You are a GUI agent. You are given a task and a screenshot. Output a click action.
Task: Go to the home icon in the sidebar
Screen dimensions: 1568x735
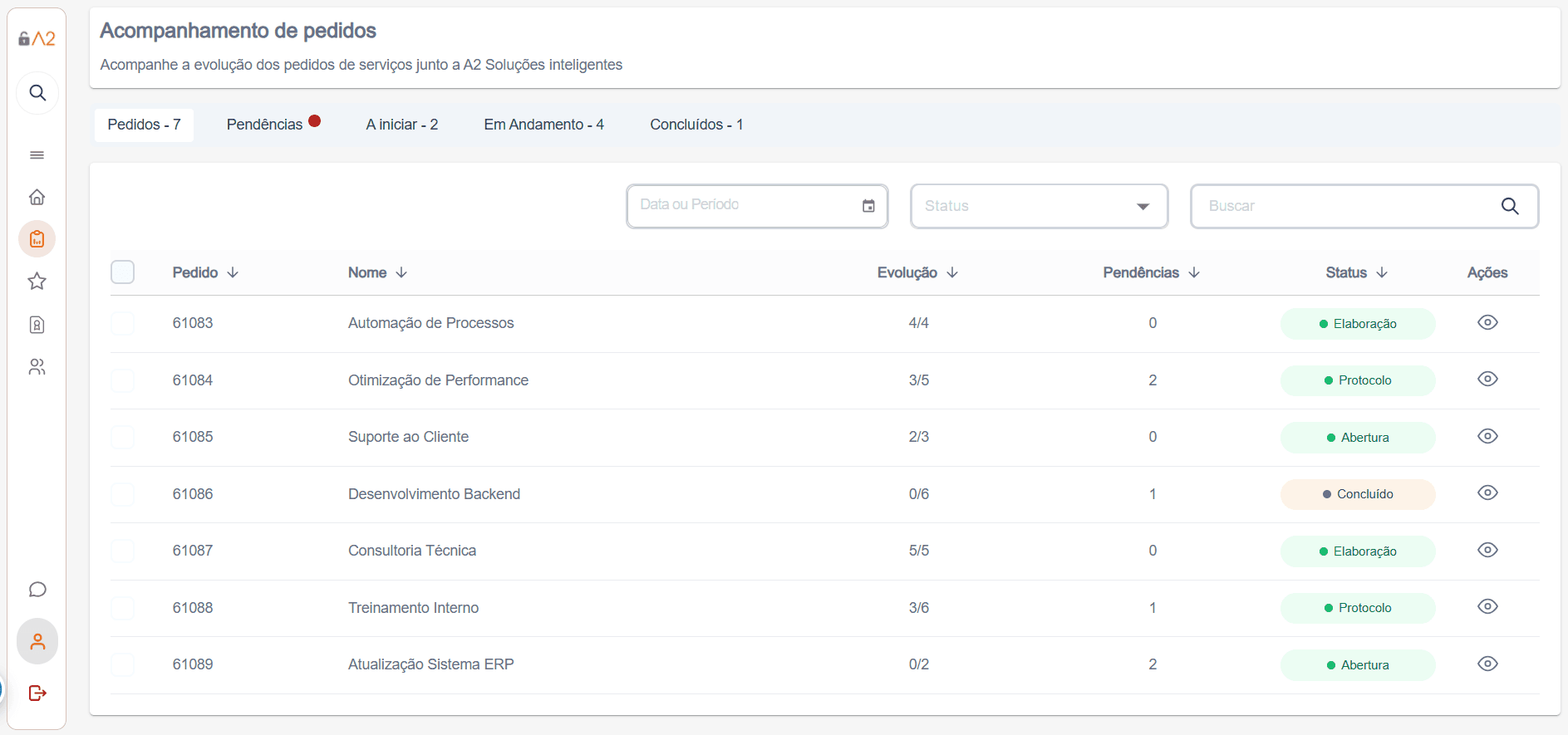37,197
